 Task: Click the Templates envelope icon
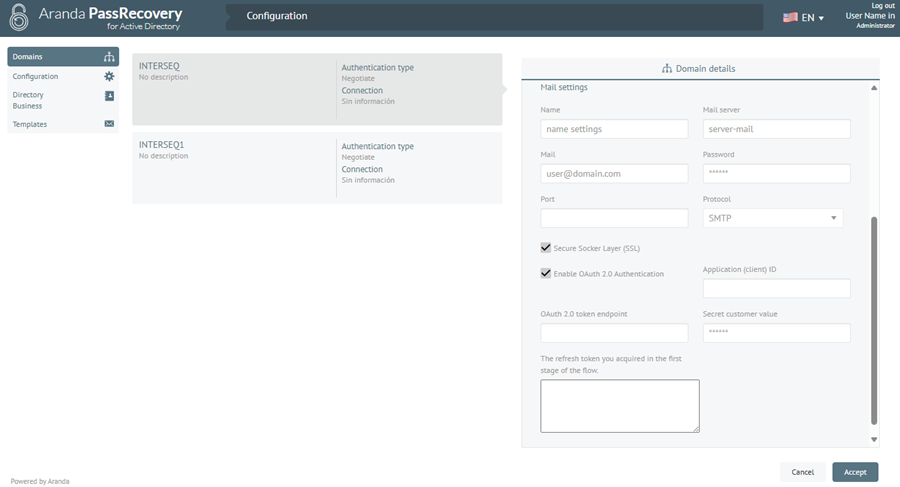point(109,123)
